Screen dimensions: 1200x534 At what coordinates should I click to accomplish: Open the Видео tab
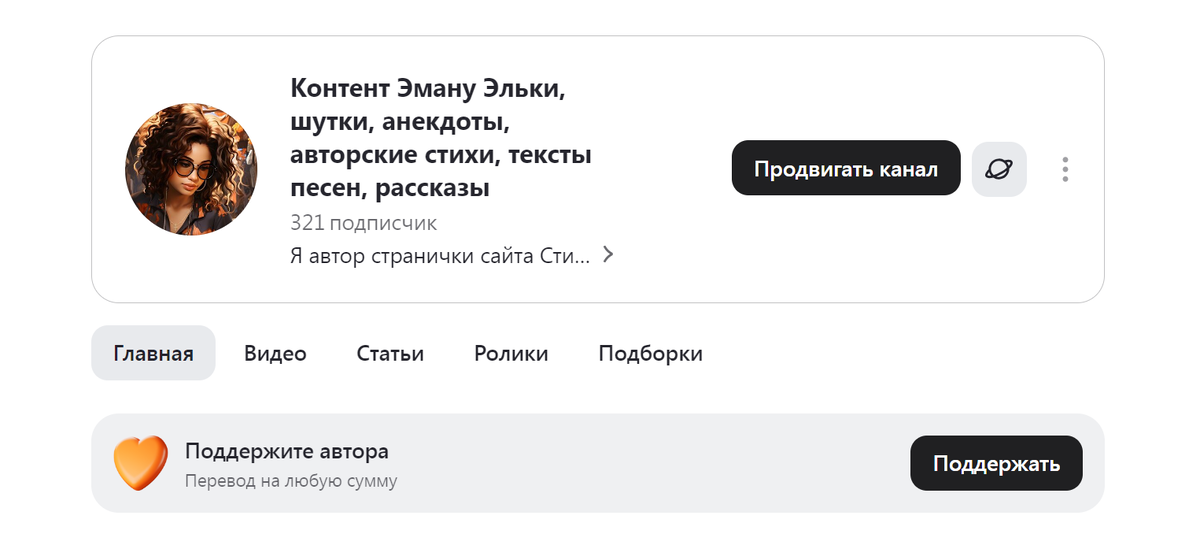point(275,353)
